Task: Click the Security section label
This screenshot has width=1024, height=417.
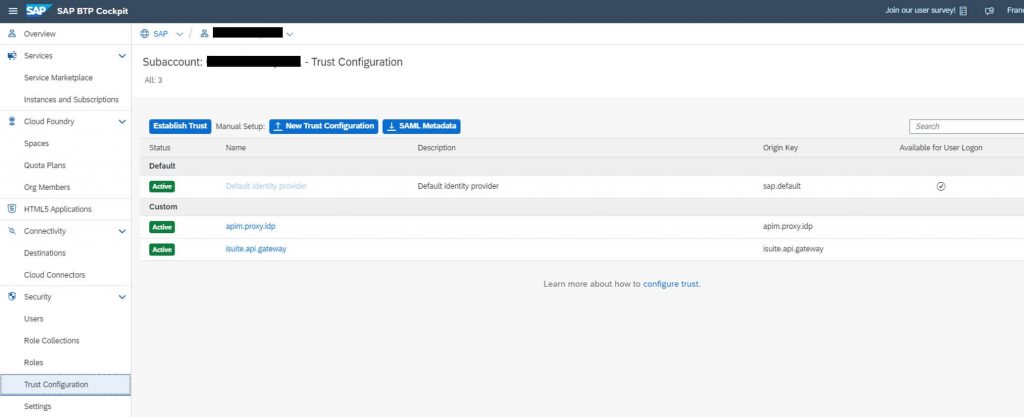Action: click(x=37, y=297)
